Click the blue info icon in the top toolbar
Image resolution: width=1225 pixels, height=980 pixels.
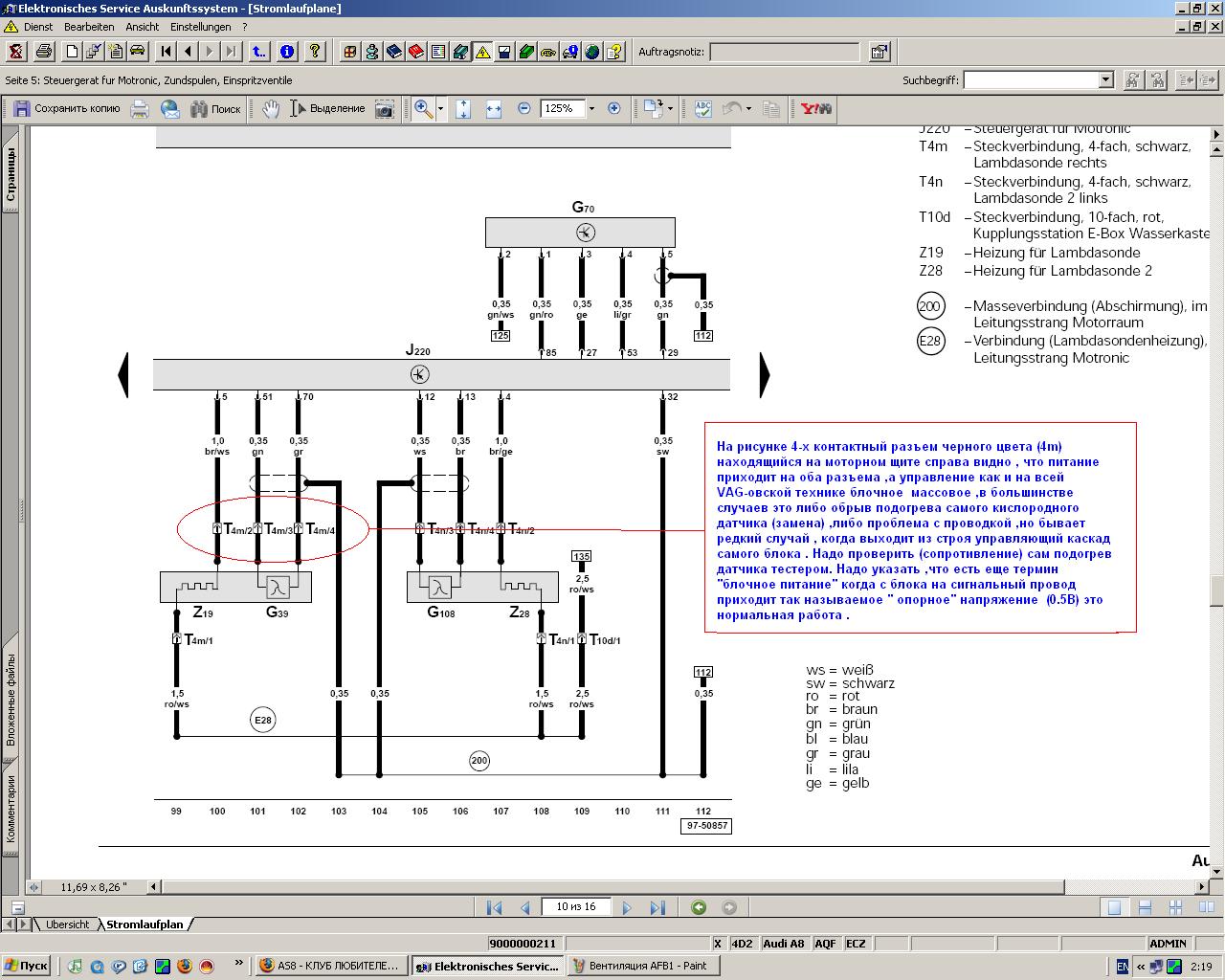pos(287,52)
